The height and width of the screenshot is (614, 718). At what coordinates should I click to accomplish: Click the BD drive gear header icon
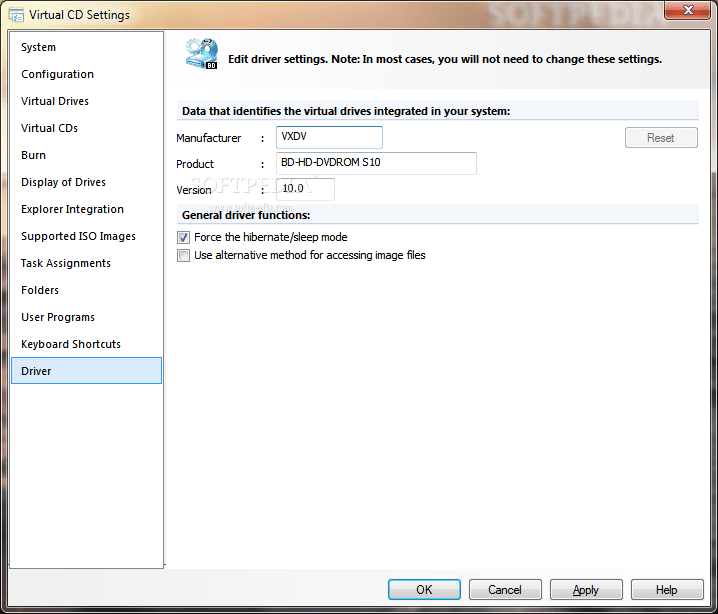201,54
